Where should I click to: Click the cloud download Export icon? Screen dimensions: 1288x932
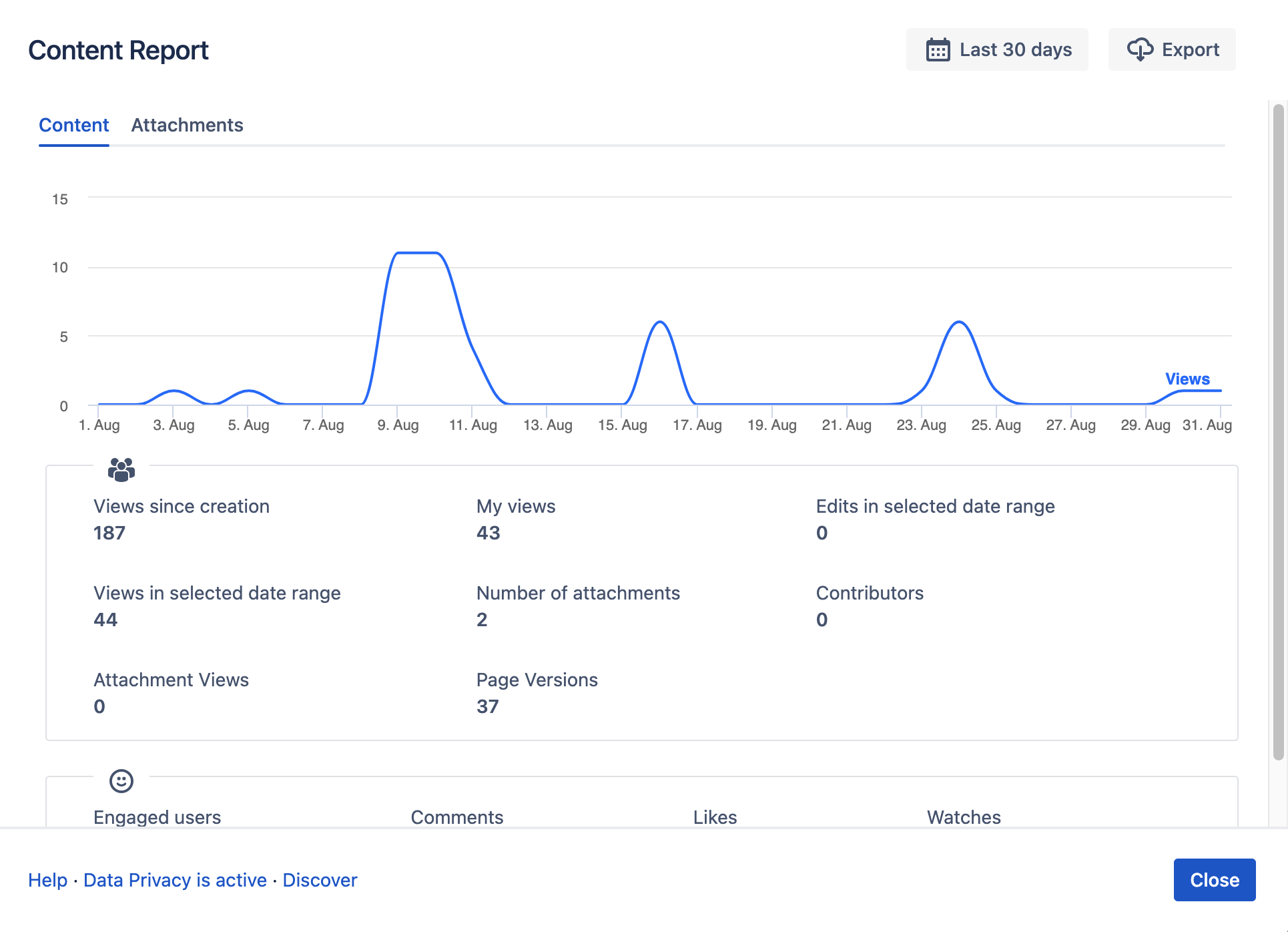(1140, 49)
